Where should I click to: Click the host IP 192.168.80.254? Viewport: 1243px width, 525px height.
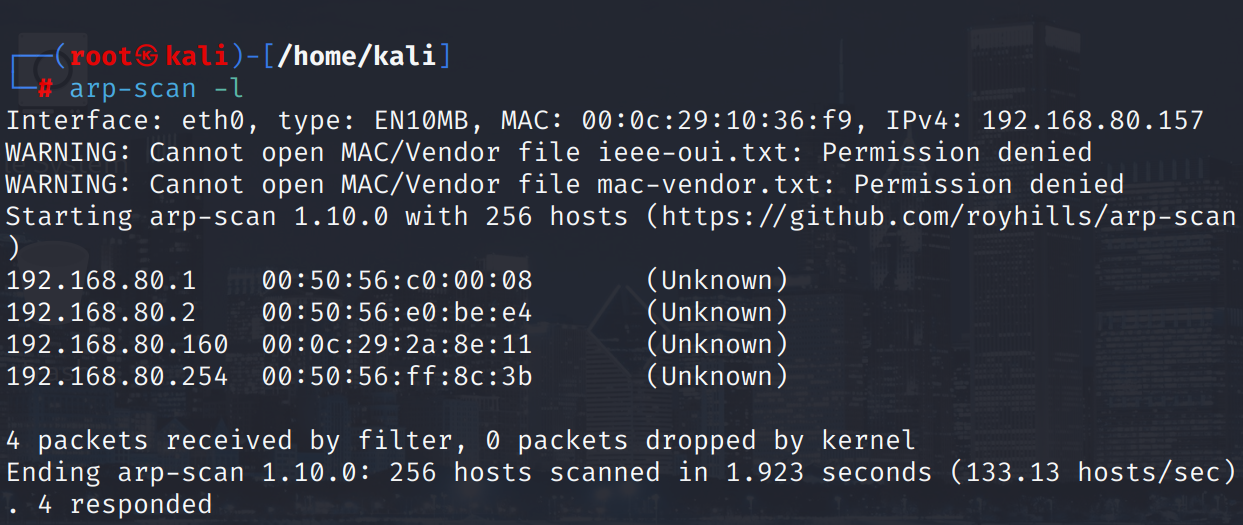point(117,377)
